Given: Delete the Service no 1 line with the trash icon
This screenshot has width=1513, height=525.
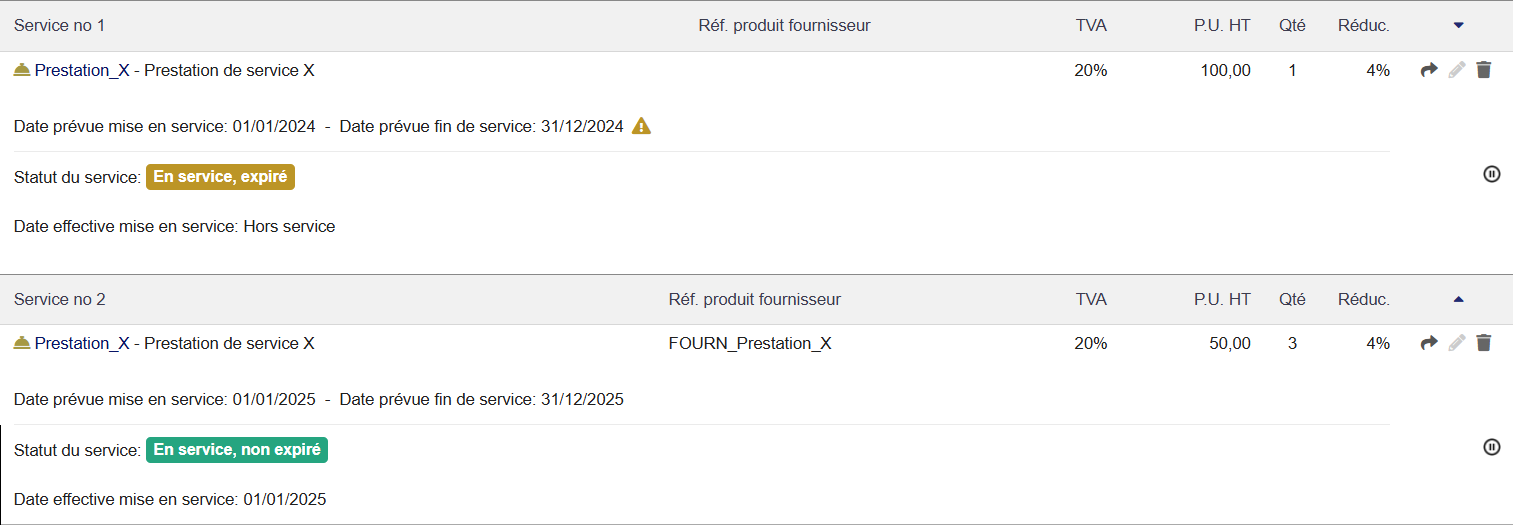Looking at the screenshot, I should pyautogui.click(x=1484, y=70).
